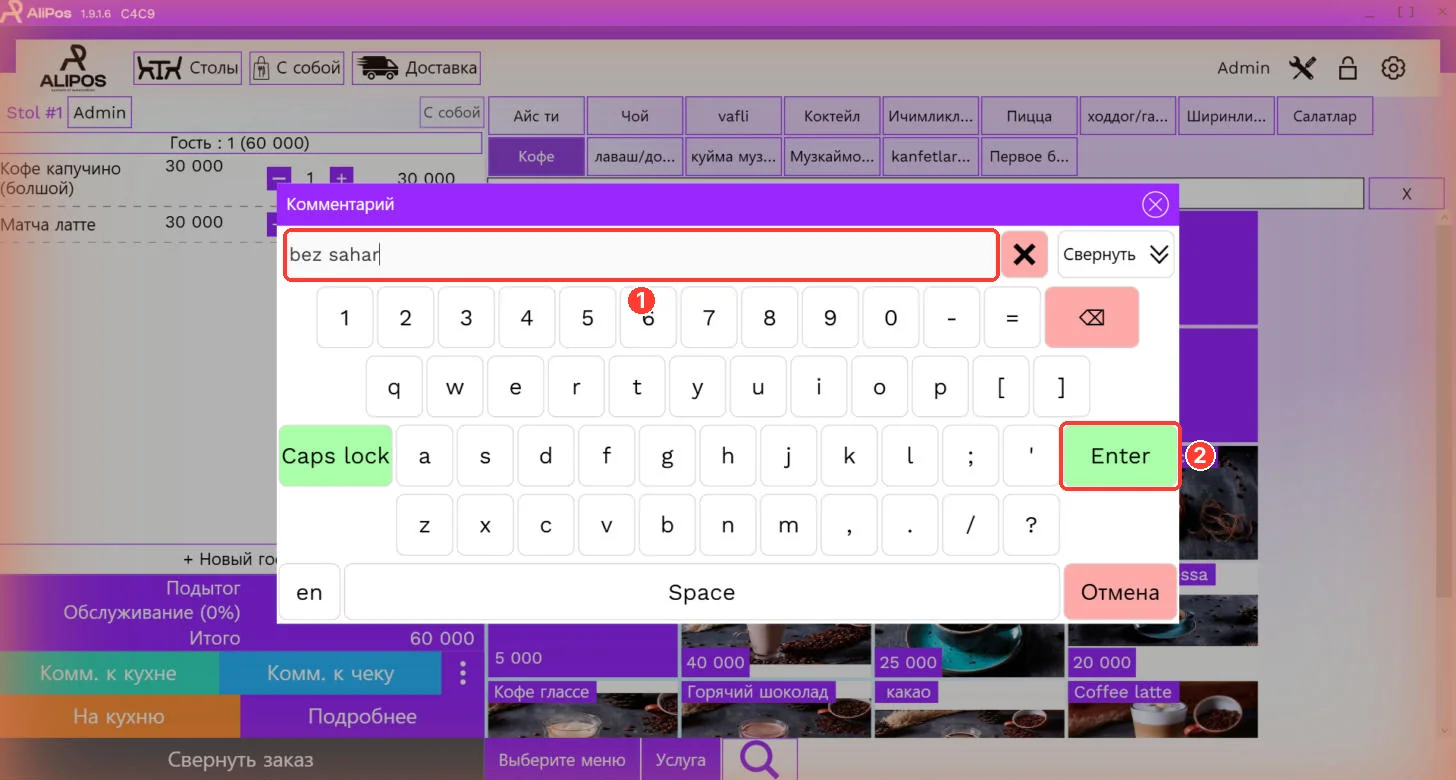The height and width of the screenshot is (780, 1456).
Task: Clear comment text with X button
Action: pyautogui.click(x=1024, y=254)
